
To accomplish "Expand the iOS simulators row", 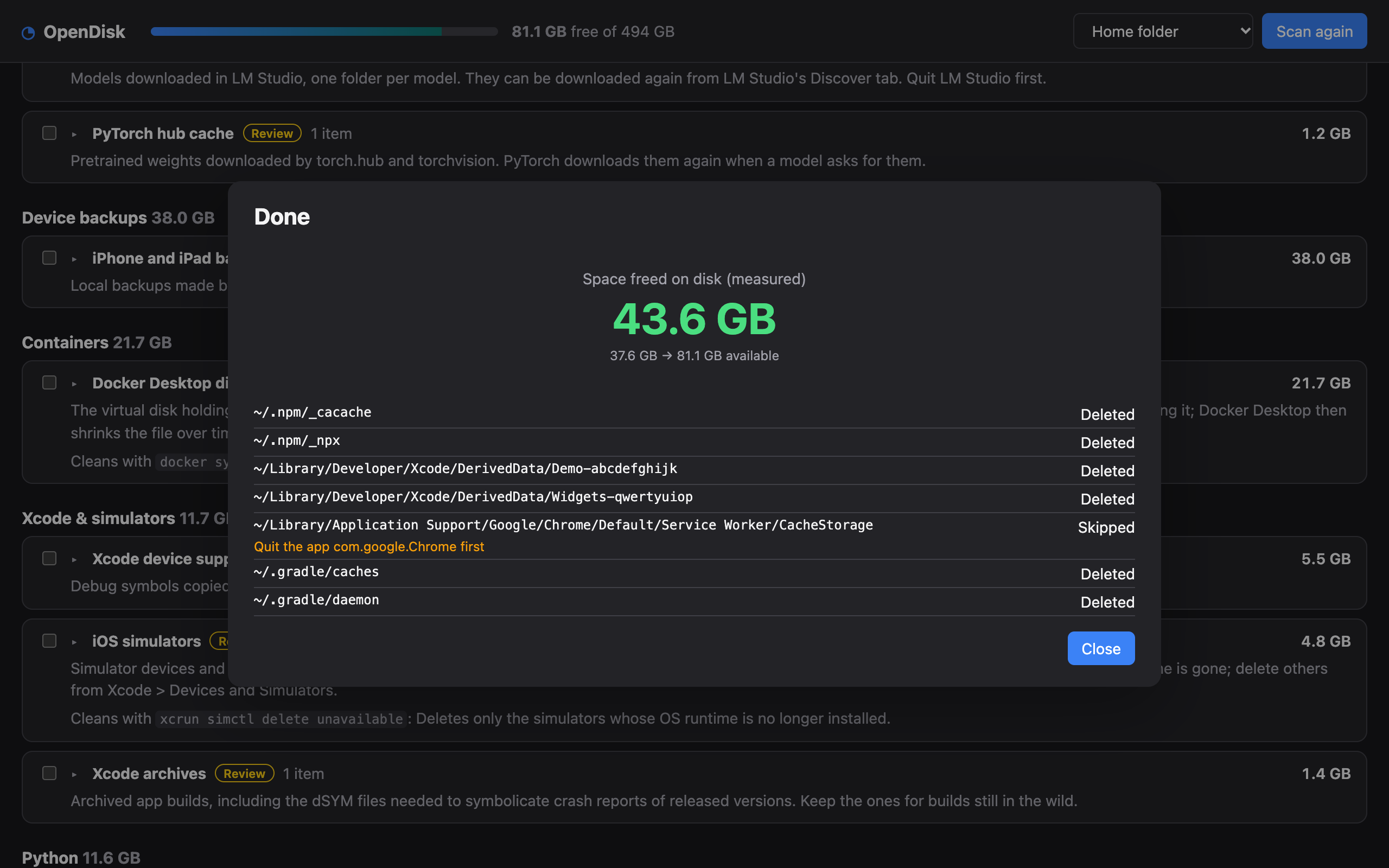I will tap(74, 642).
